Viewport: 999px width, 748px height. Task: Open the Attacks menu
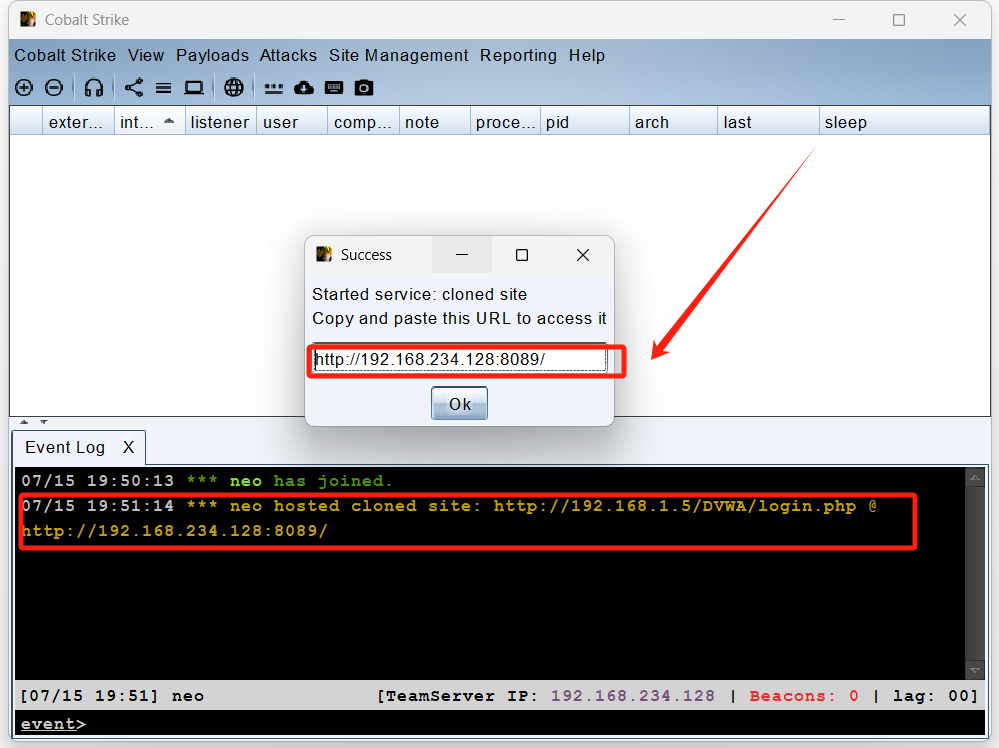(x=288, y=55)
